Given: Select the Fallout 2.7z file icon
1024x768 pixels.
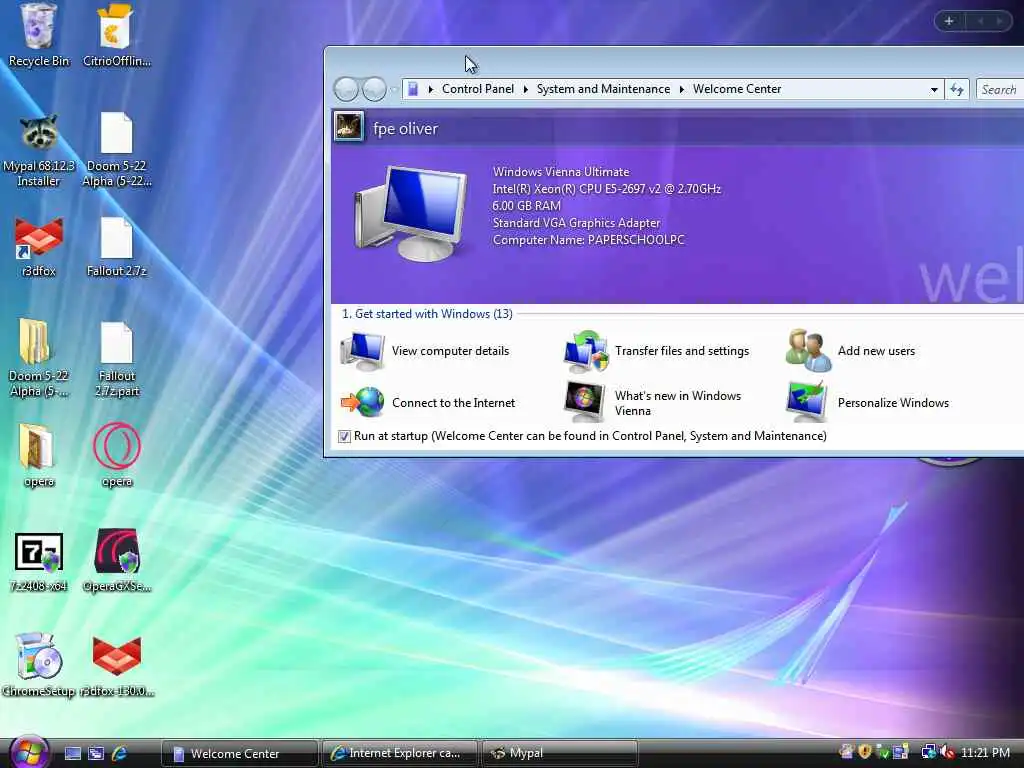Looking at the screenshot, I should (x=116, y=237).
